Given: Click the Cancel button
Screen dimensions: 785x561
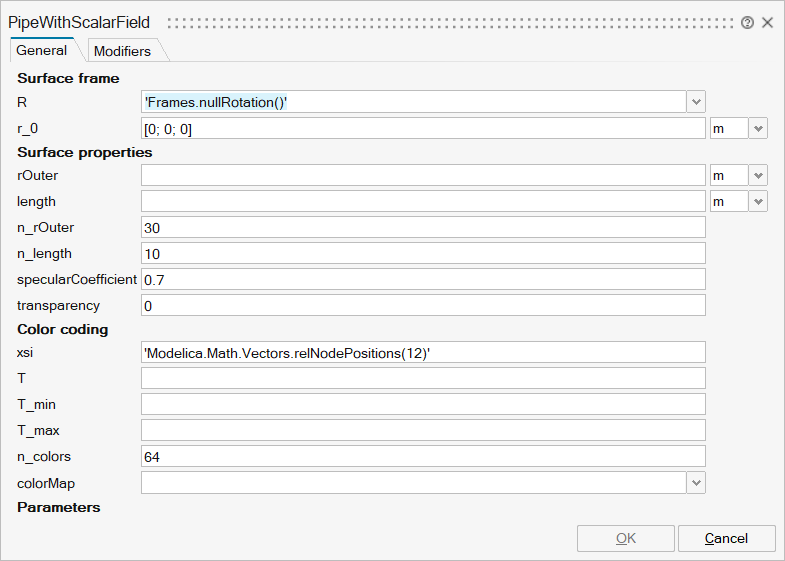Looking at the screenshot, I should (x=726, y=538).
